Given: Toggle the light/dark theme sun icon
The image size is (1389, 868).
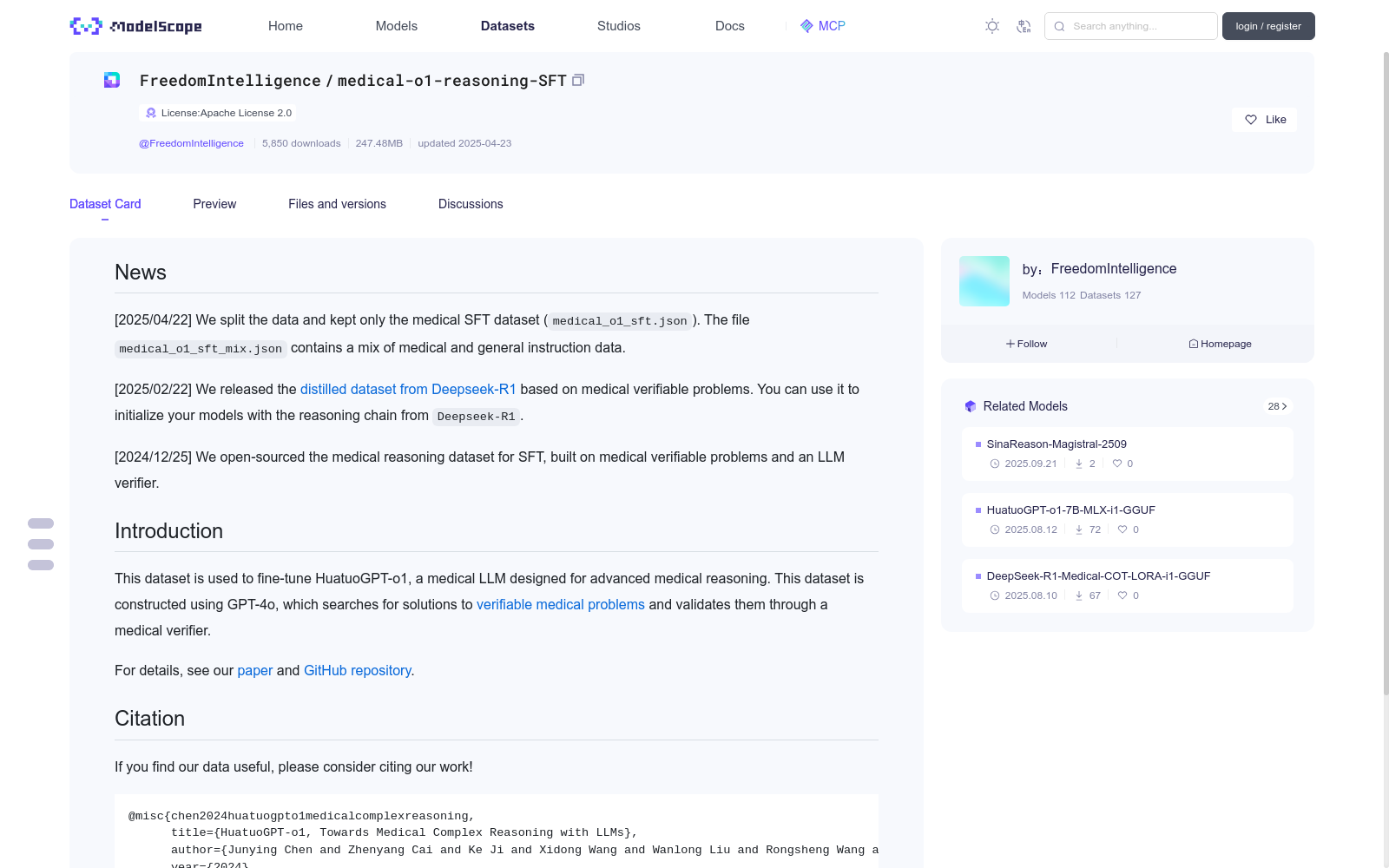Looking at the screenshot, I should click(x=992, y=26).
